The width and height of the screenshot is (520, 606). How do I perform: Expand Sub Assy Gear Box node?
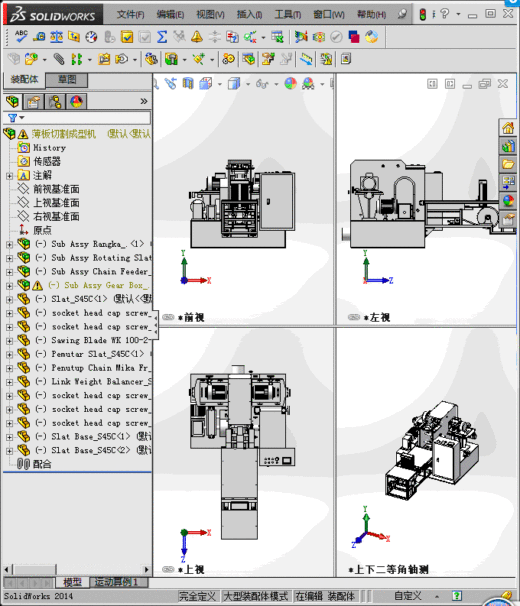tap(9, 286)
